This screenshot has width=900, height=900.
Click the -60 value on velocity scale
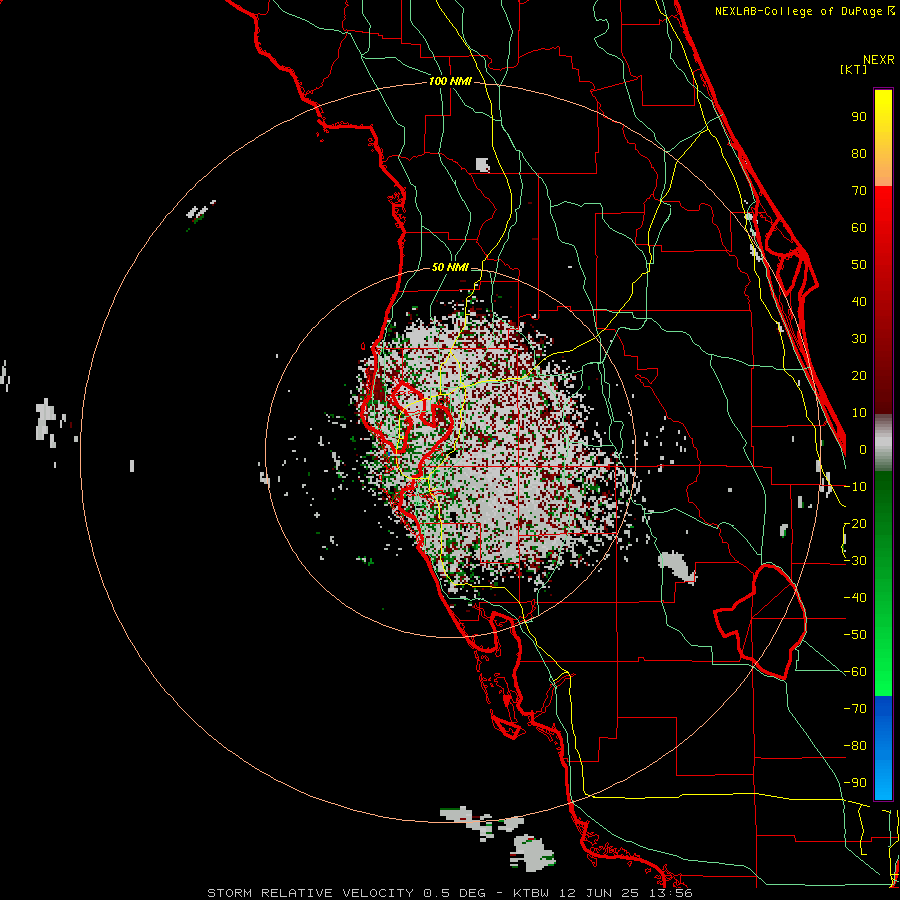[855, 672]
